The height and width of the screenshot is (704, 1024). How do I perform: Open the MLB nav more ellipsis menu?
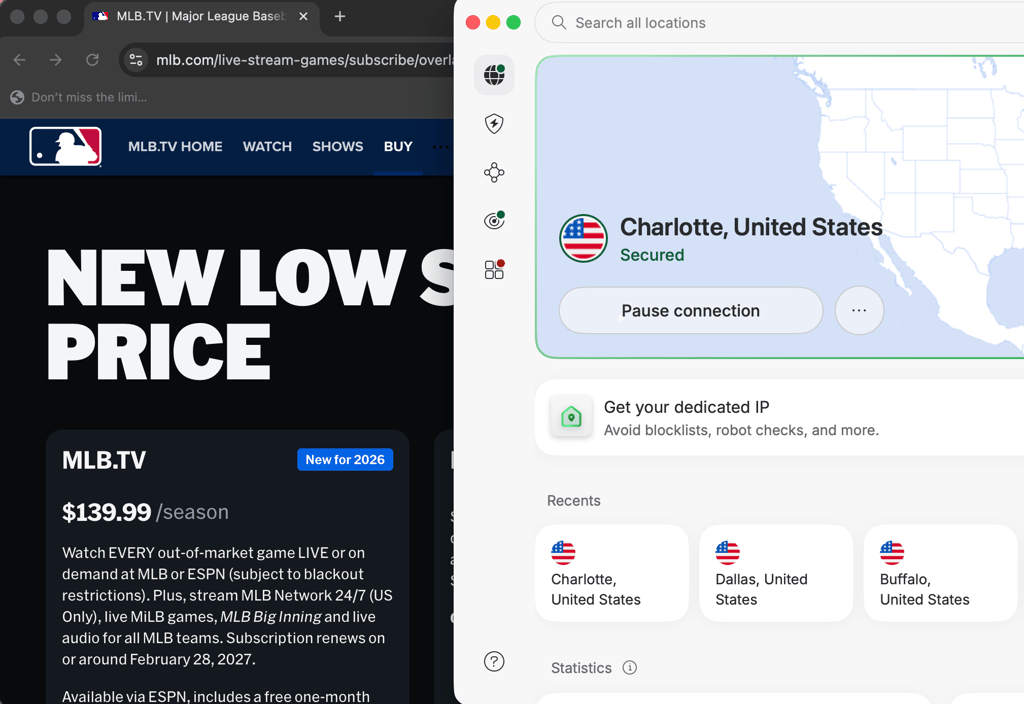(440, 147)
